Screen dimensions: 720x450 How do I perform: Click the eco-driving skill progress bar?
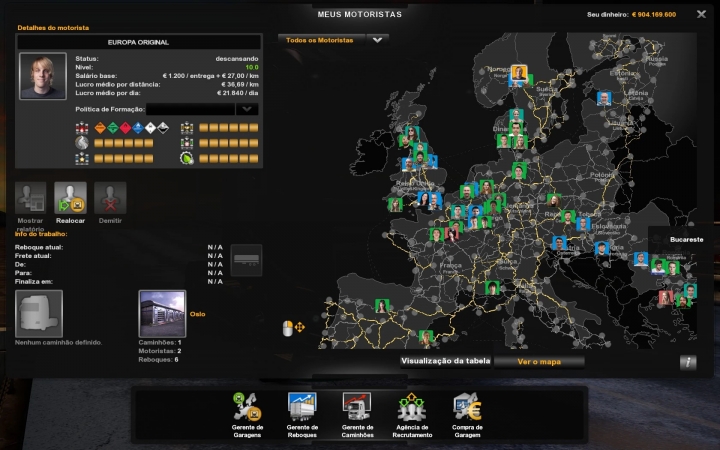(229, 158)
